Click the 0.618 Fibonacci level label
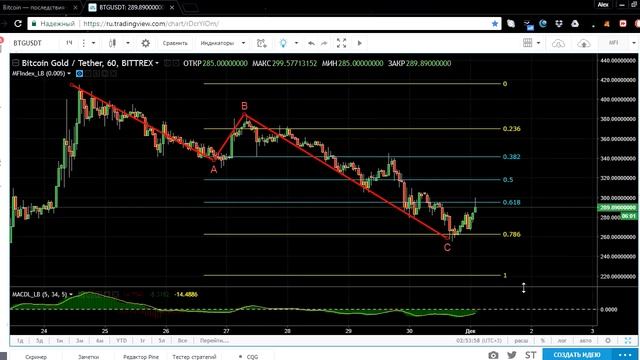640x360 pixels. click(511, 202)
